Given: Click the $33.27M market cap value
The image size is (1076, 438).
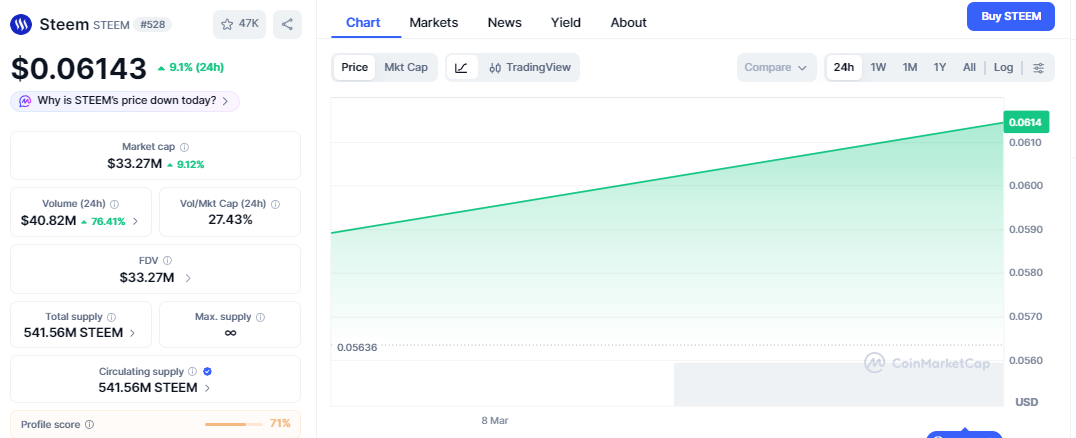Looking at the screenshot, I should 134,163.
